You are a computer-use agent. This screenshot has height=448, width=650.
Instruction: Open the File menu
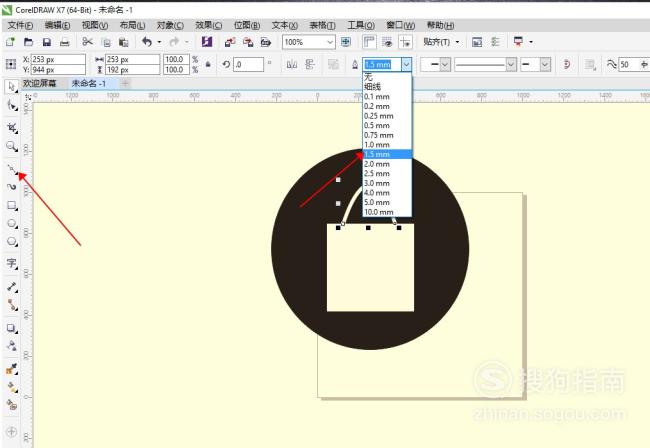pos(20,25)
